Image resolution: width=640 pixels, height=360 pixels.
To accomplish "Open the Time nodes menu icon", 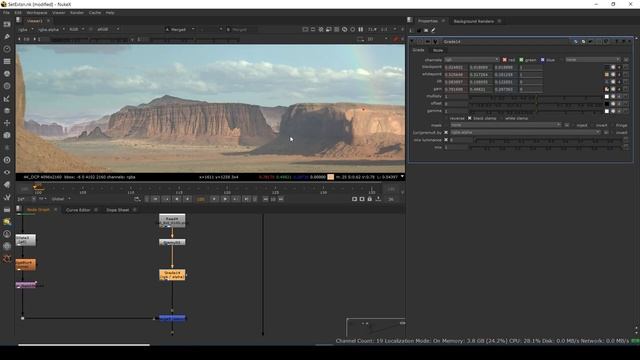I will click(7, 49).
